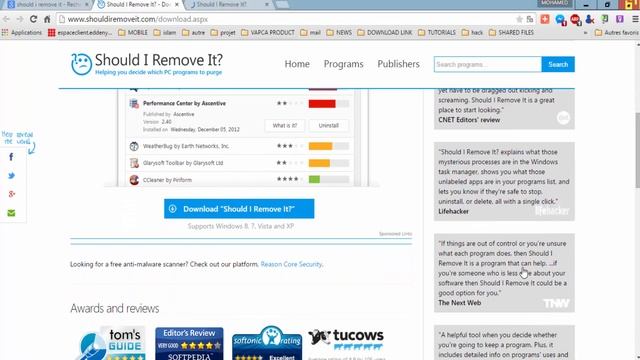
Task: Select the WeatherBug by Earth Networks row
Action: tap(239, 146)
